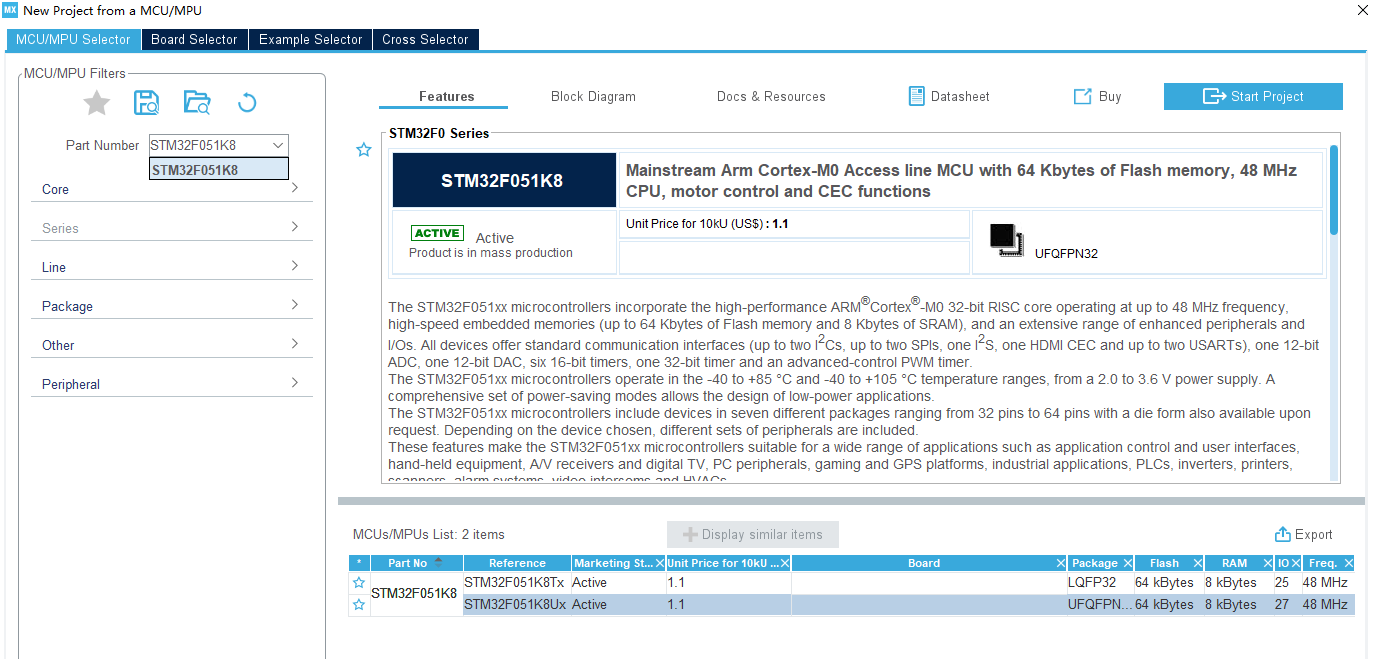The width and height of the screenshot is (1377, 659).
Task: Click the save search filter icon
Action: (x=147, y=102)
